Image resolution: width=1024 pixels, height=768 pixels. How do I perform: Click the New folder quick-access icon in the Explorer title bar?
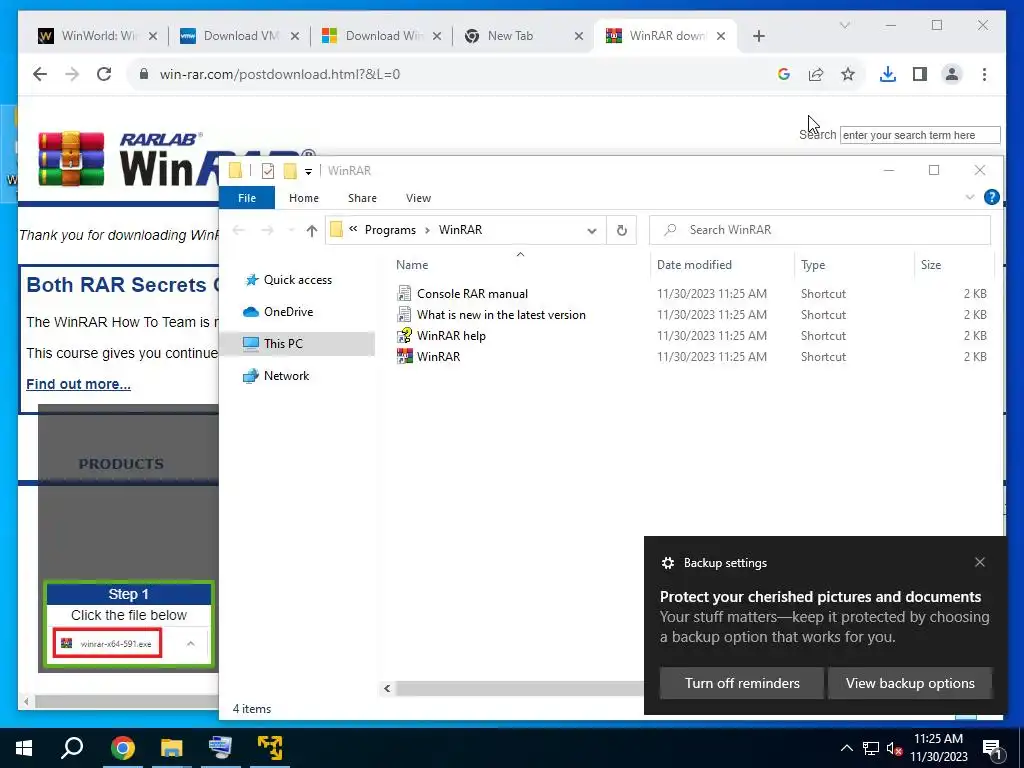tap(290, 171)
